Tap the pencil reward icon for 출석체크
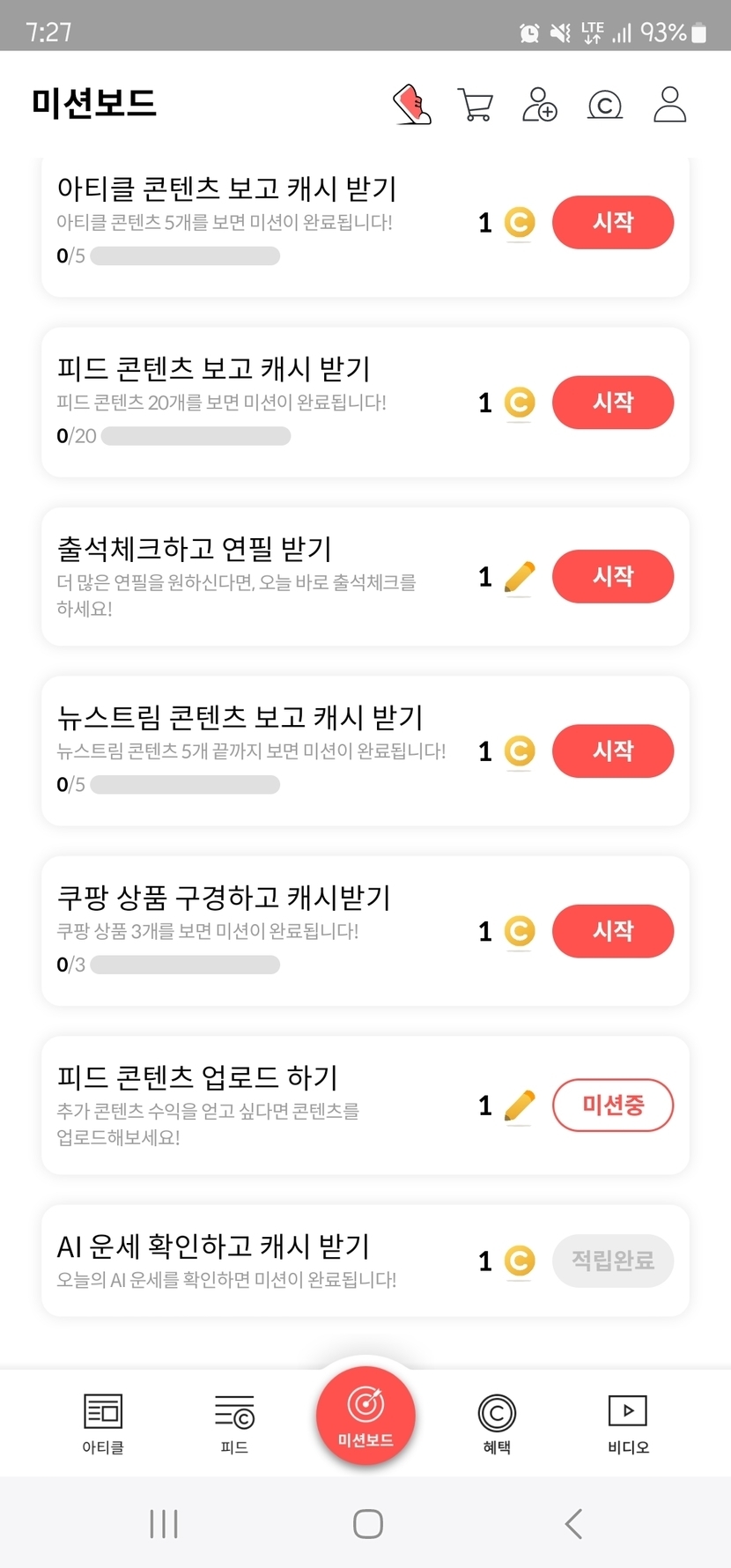Viewport: 731px width, 1568px height. pos(520,577)
